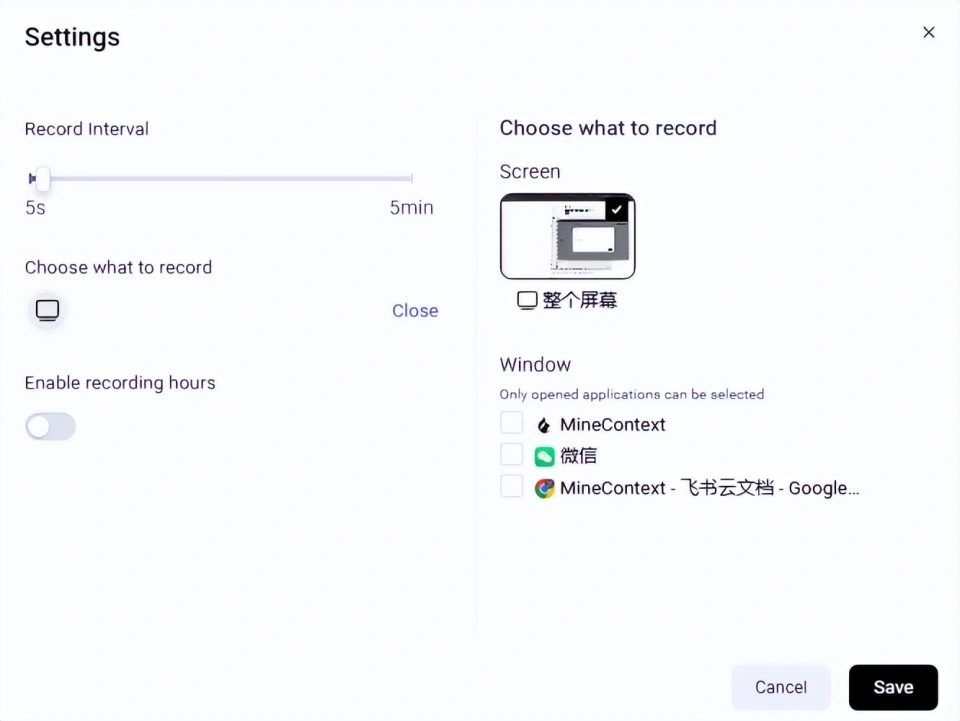Click the MineContext flame app icon

pos(544,425)
